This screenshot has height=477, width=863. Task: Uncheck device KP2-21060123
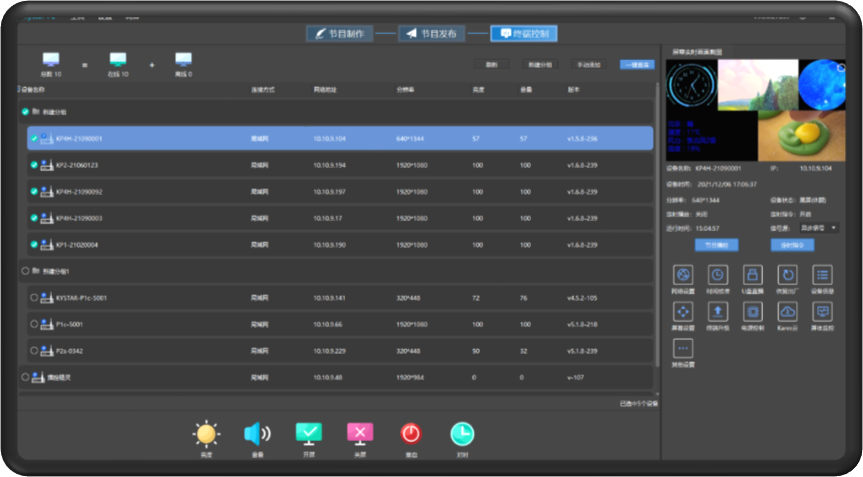point(34,165)
